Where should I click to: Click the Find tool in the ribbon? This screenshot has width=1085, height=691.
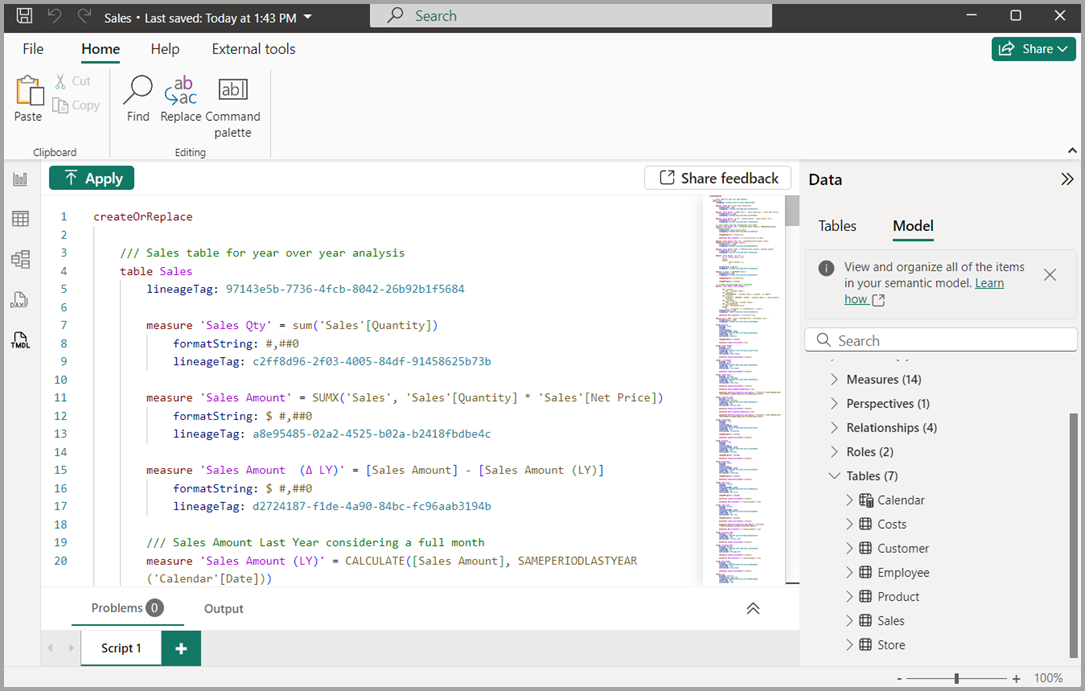tap(136, 99)
